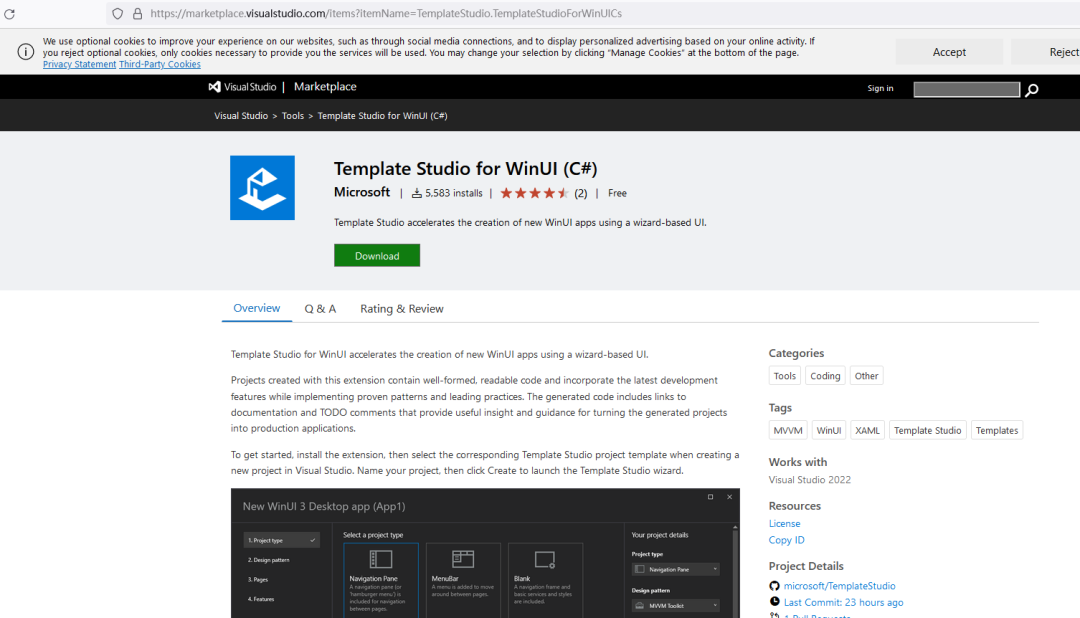
Task: Open the License resource link
Action: [x=785, y=524]
